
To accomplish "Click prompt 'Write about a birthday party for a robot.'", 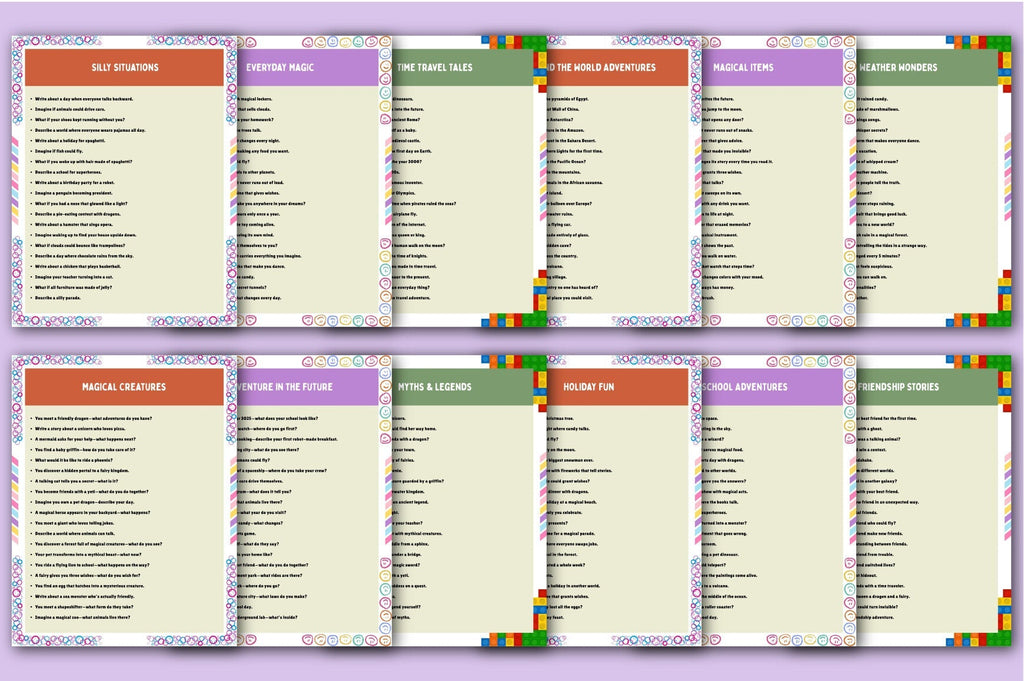I will click(74, 182).
